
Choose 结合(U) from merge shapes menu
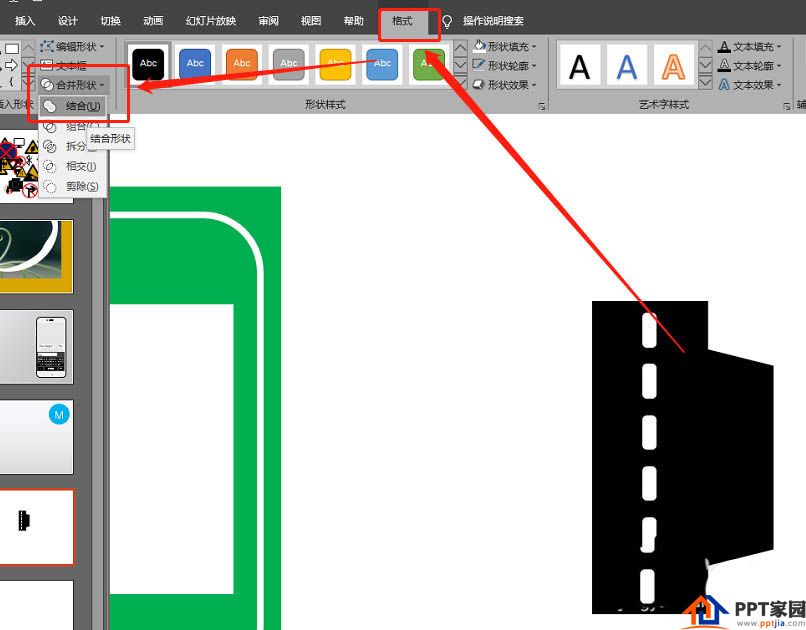coord(72,106)
